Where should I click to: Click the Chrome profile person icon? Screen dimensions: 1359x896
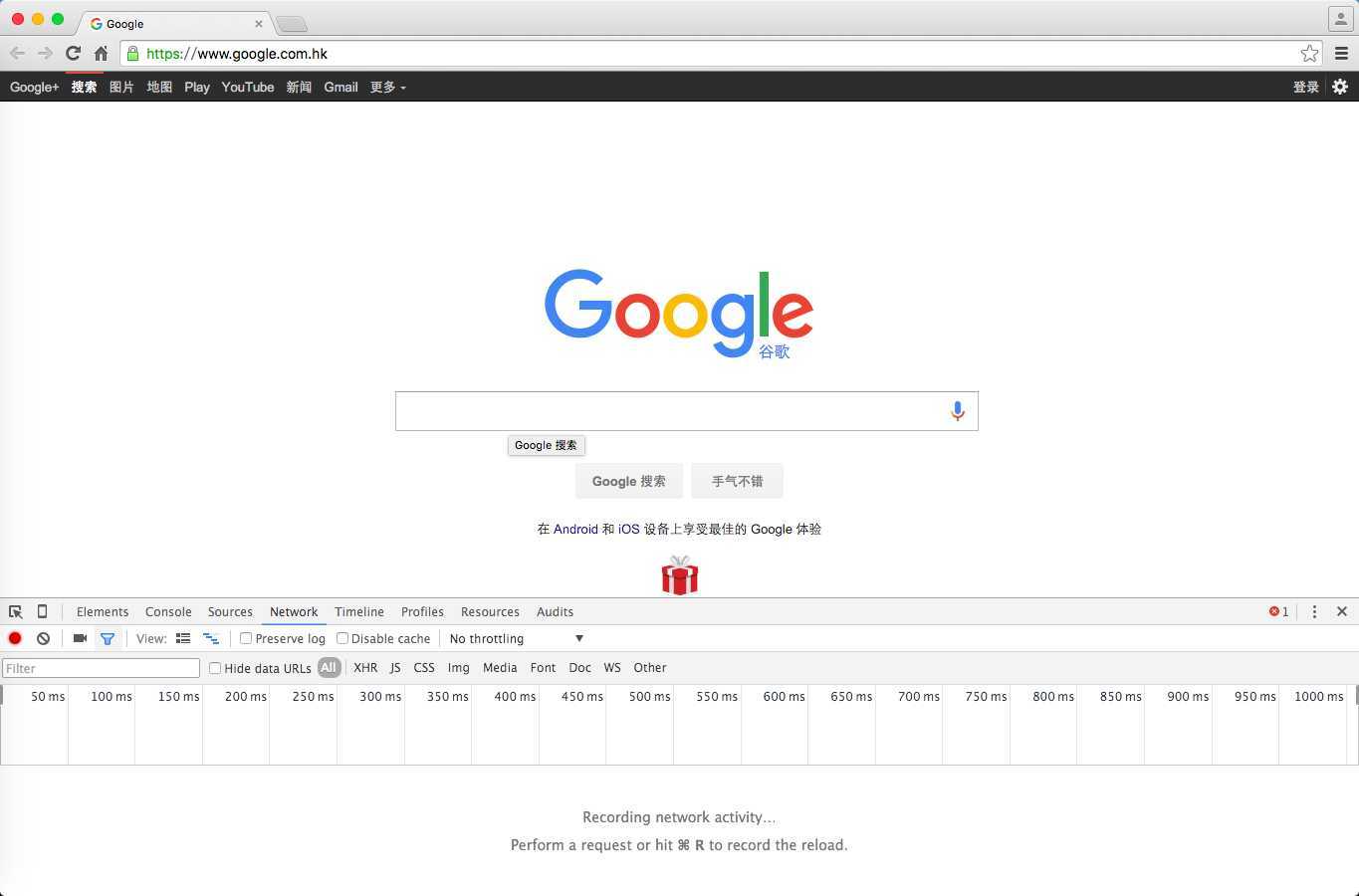(1340, 19)
